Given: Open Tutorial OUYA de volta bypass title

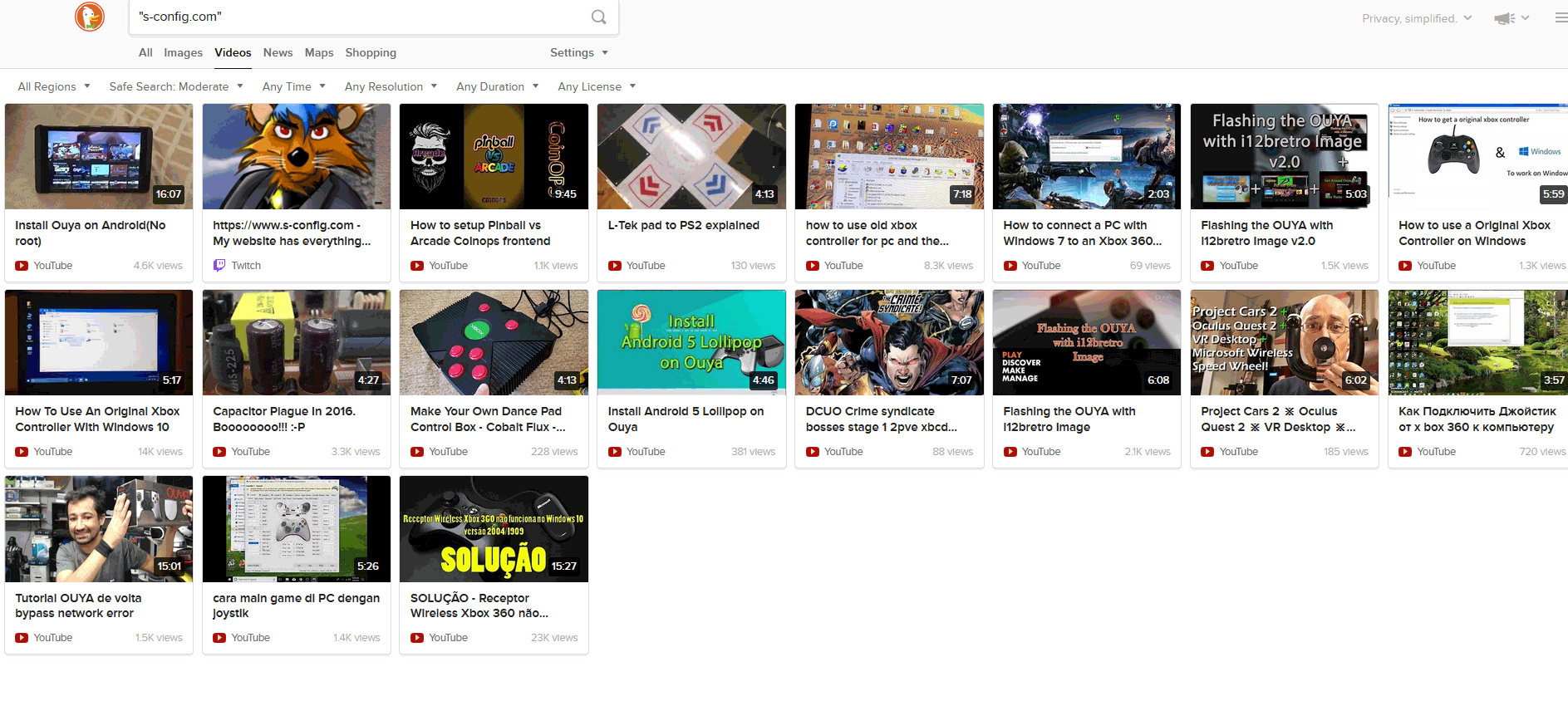Looking at the screenshot, I should 78,605.
